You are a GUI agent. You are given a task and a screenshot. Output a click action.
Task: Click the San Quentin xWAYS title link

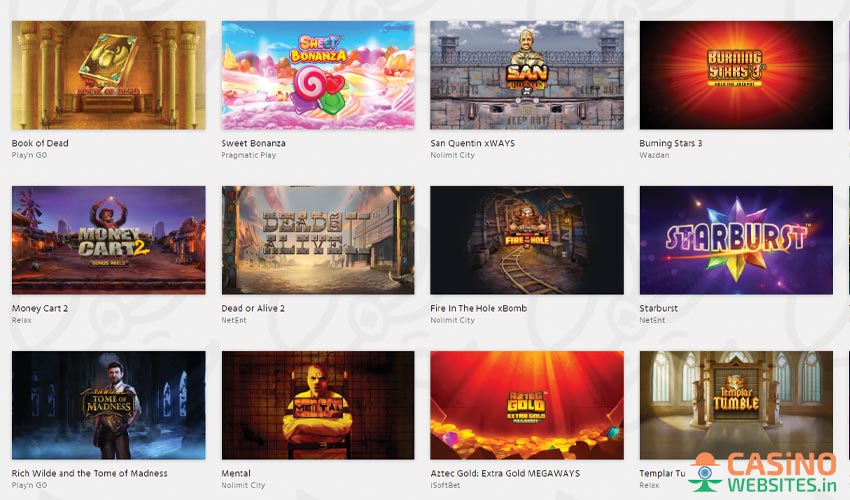[473, 143]
